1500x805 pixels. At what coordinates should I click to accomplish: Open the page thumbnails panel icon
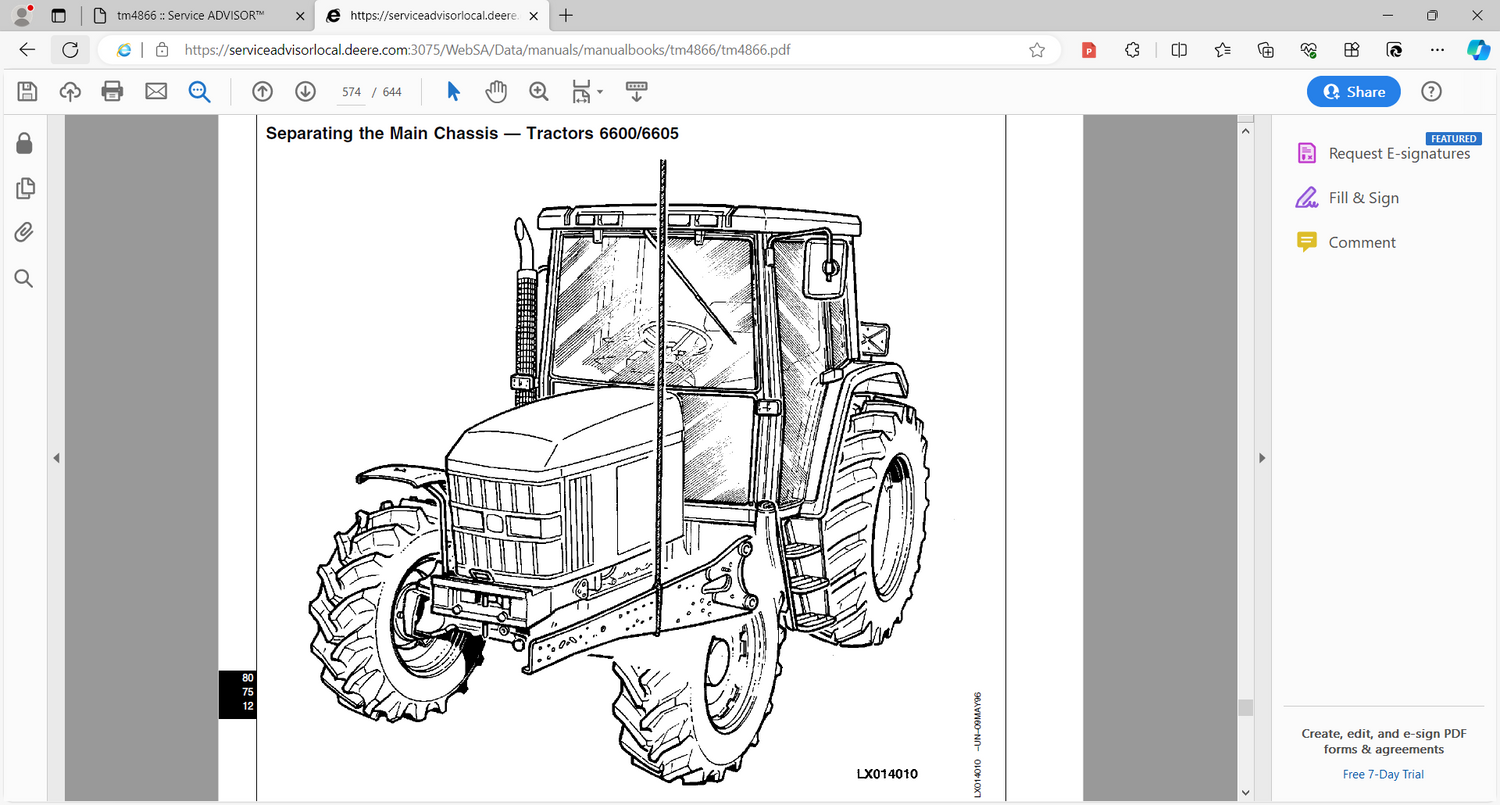25,188
